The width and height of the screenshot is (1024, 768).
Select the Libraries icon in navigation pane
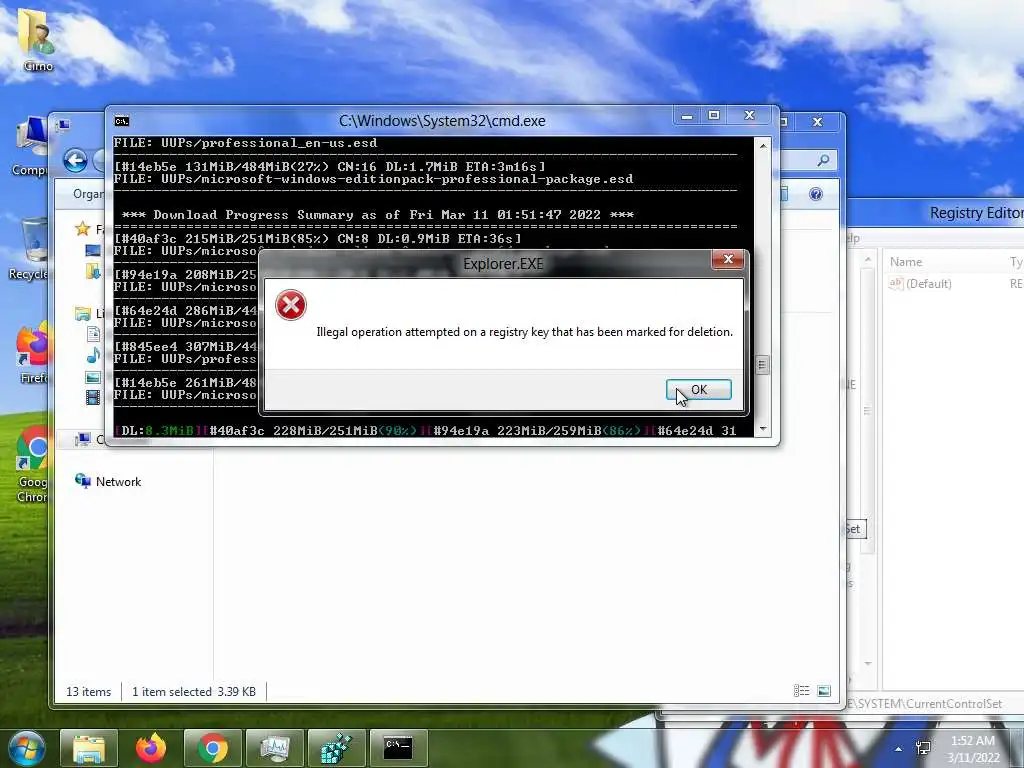pyautogui.click(x=82, y=314)
